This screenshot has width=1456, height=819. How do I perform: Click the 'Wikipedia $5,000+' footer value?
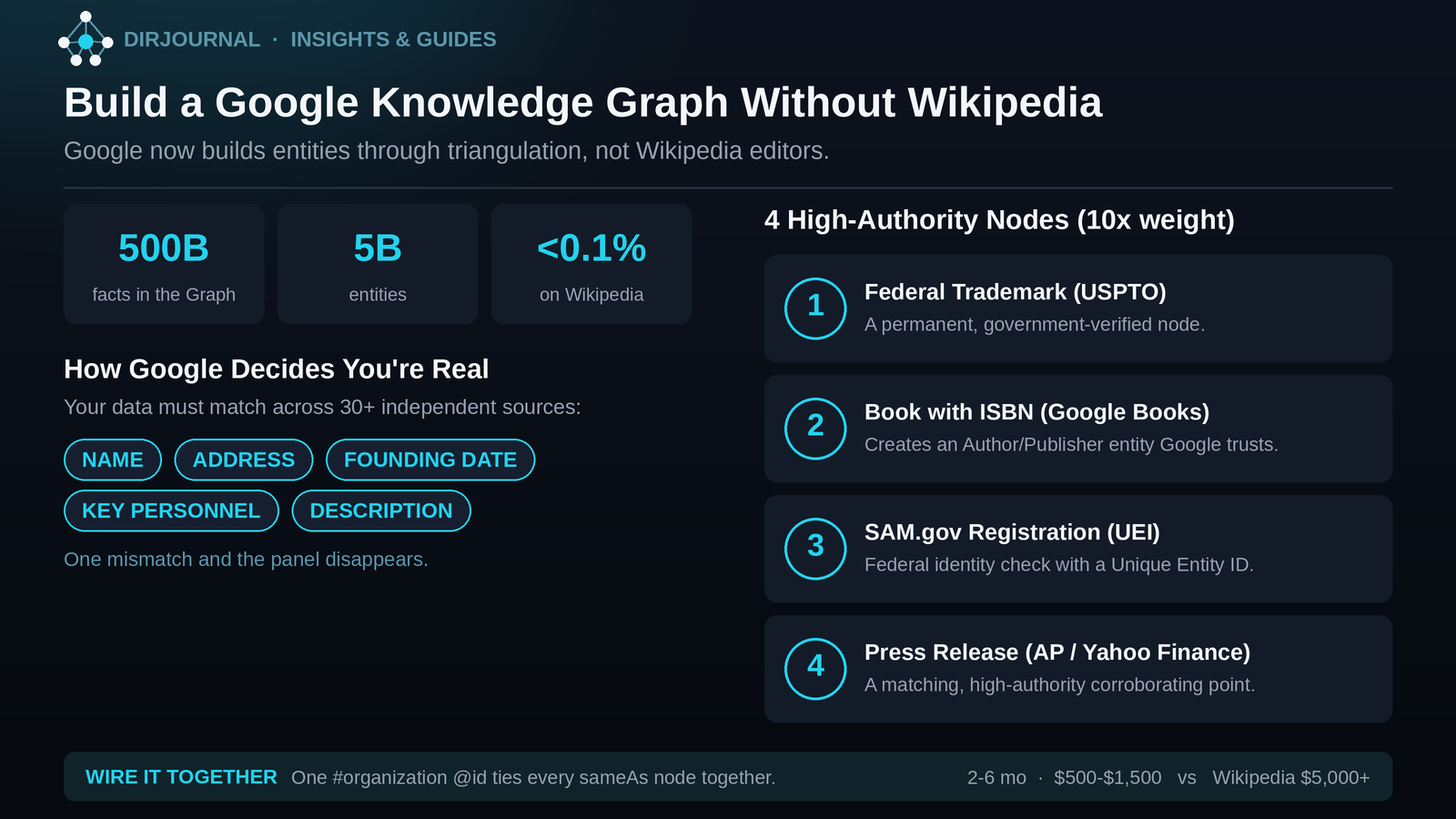tap(1291, 777)
